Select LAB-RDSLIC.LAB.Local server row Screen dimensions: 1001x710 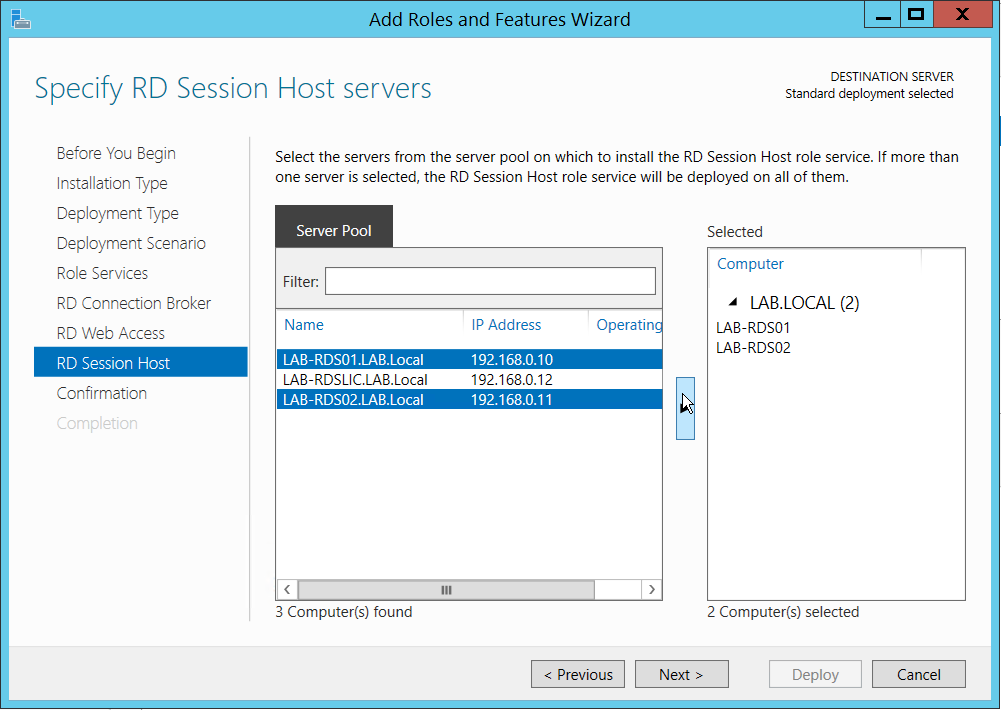[355, 380]
